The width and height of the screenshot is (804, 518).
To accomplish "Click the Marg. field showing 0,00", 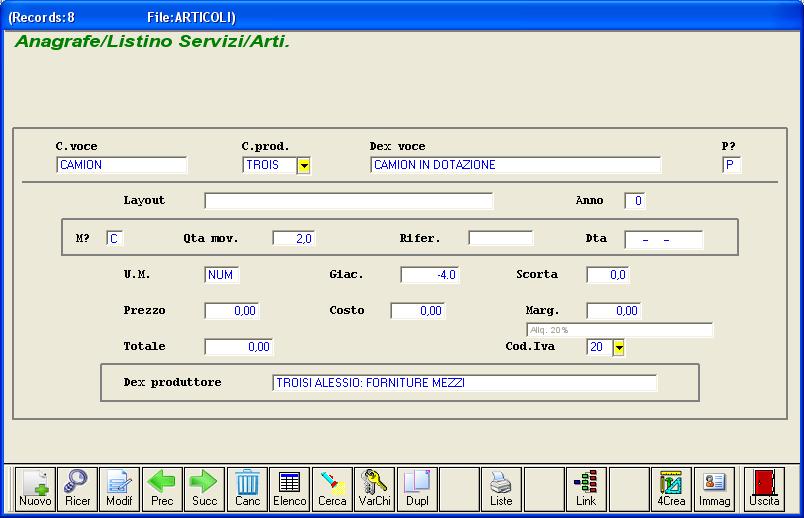I will click(x=614, y=311).
